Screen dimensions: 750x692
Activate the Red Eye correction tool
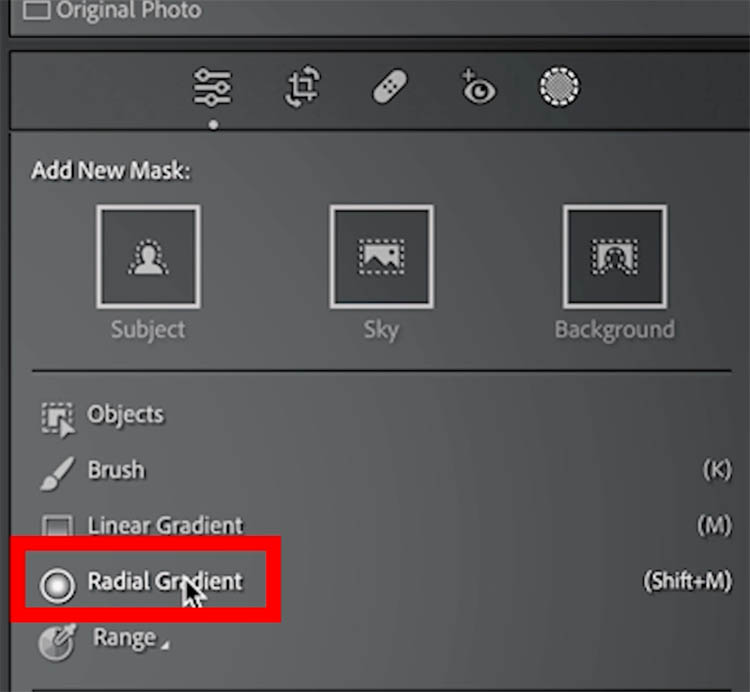478,89
